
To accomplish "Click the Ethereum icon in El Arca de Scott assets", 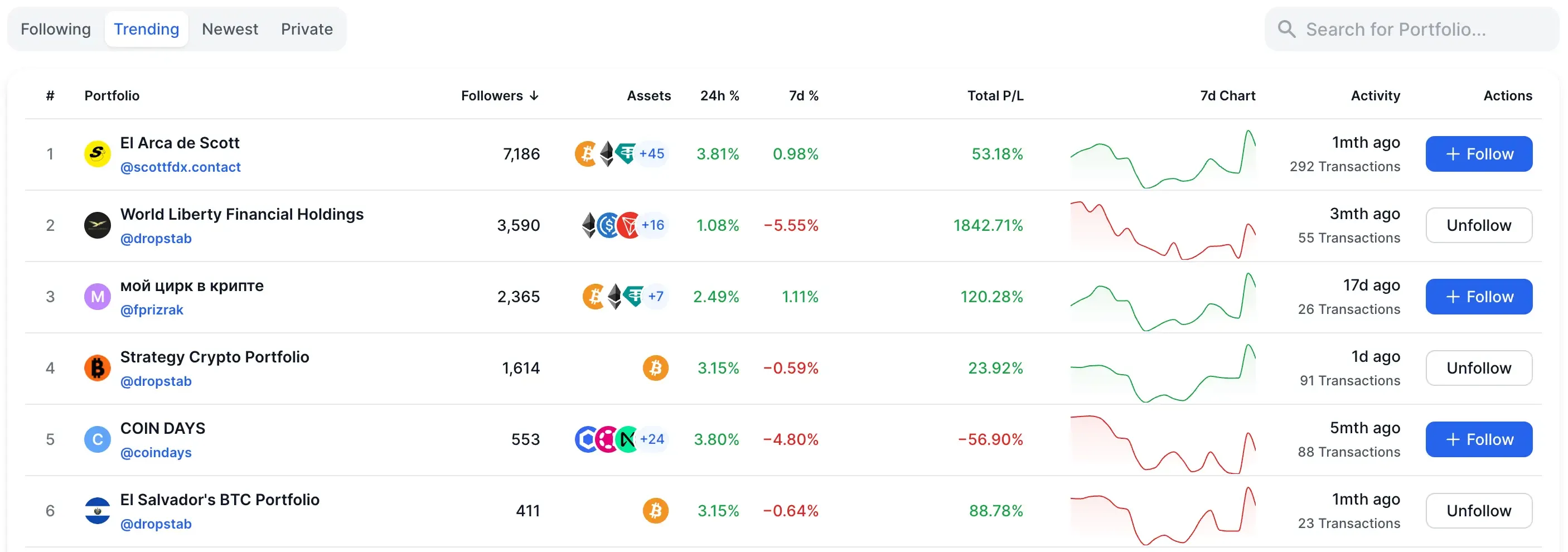I will point(607,153).
